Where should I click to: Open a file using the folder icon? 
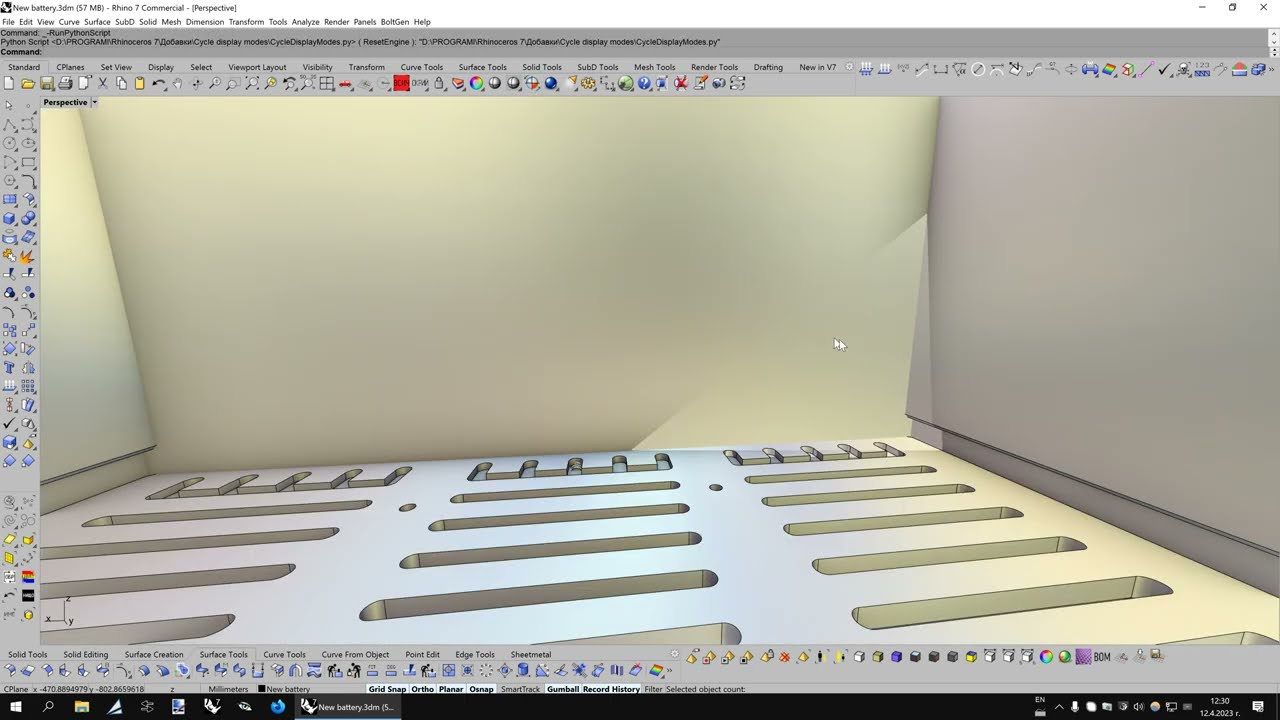click(27, 84)
